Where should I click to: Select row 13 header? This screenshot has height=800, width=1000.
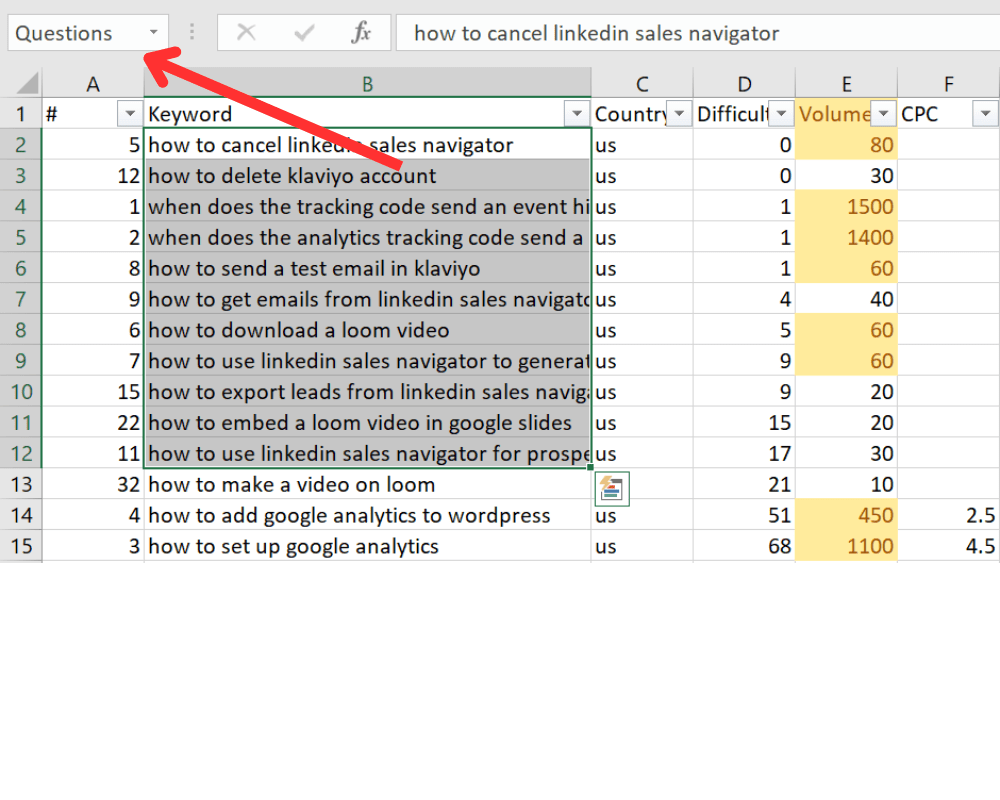click(21, 484)
